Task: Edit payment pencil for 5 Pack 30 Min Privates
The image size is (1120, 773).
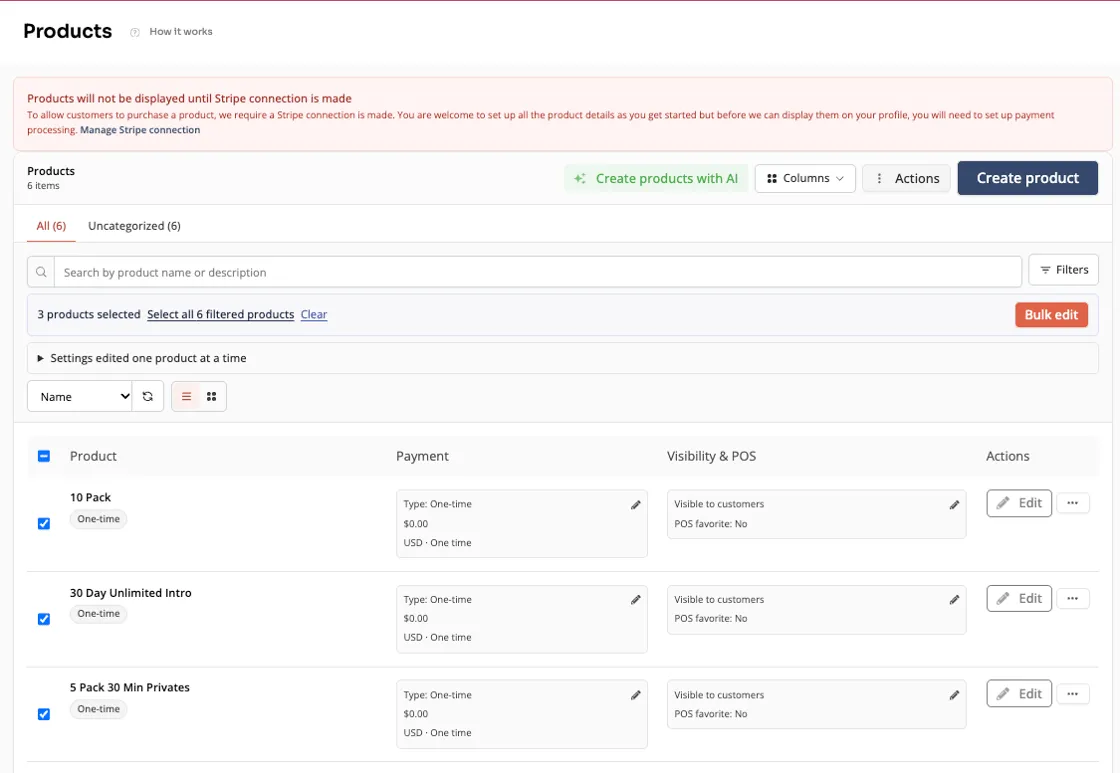Action: pyautogui.click(x=636, y=695)
